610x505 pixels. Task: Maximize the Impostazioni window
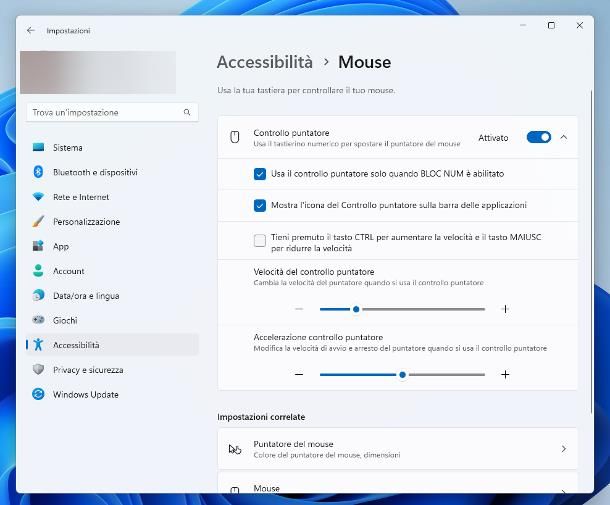pyautogui.click(x=551, y=26)
